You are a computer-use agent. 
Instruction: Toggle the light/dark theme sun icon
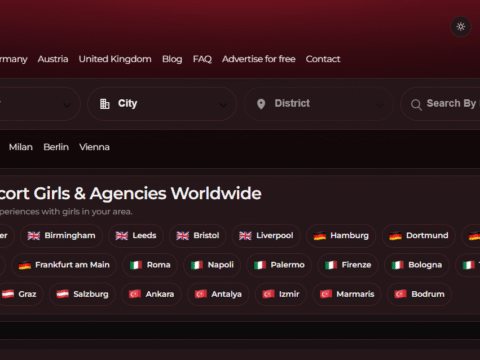(461, 26)
